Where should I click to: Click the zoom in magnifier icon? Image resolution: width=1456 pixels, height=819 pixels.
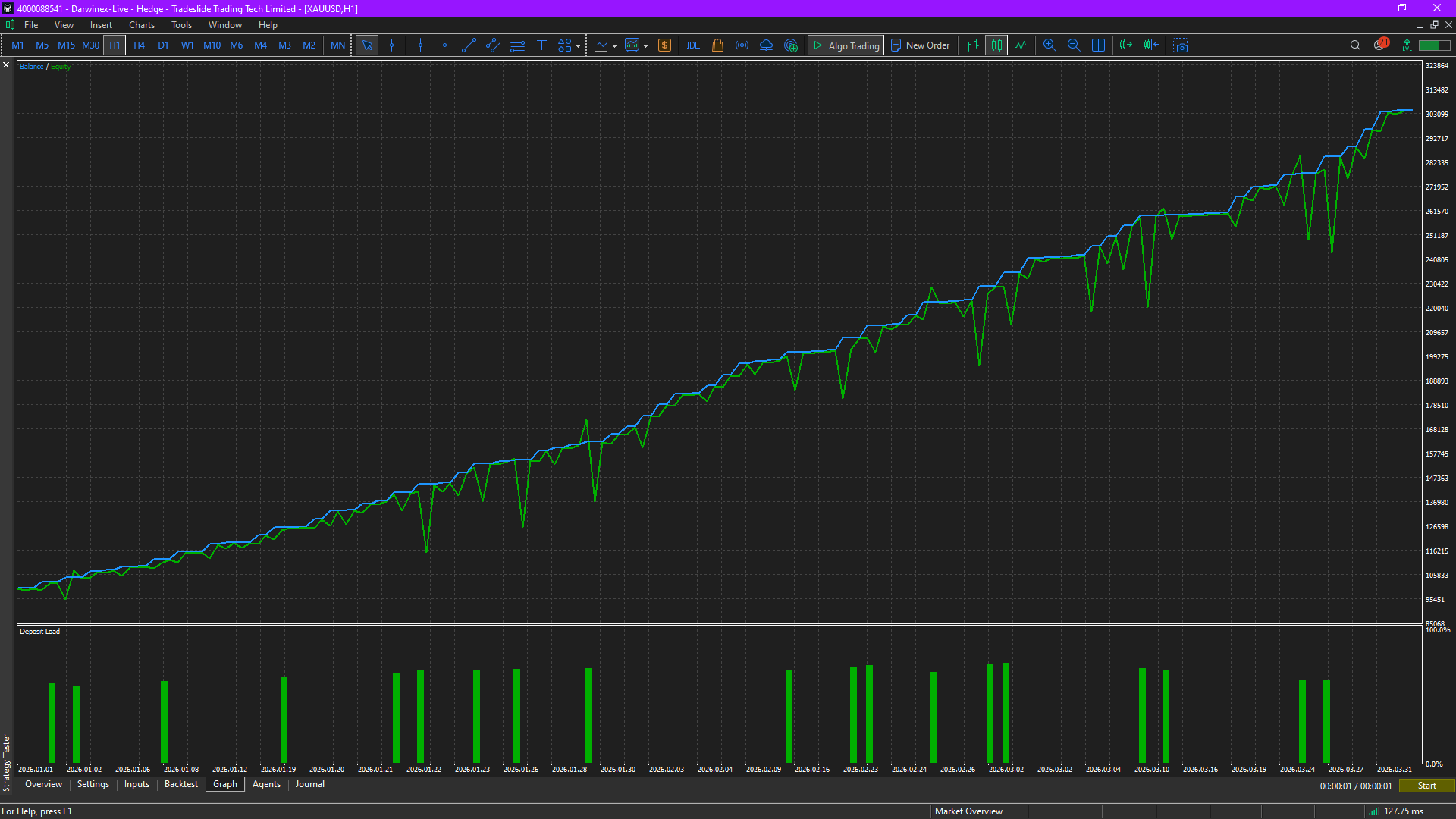1050,45
